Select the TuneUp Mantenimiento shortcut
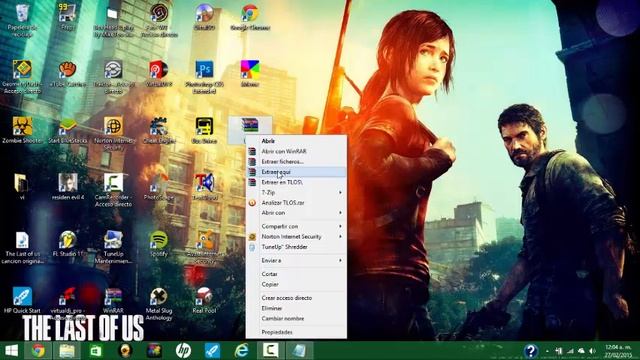The height and width of the screenshot is (360, 640). 113,247
